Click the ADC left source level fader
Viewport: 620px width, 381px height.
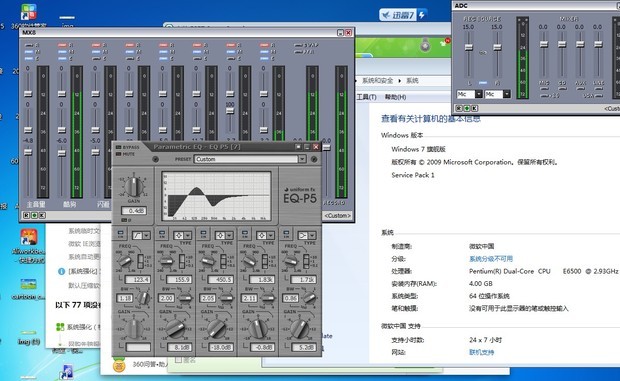coord(469,47)
